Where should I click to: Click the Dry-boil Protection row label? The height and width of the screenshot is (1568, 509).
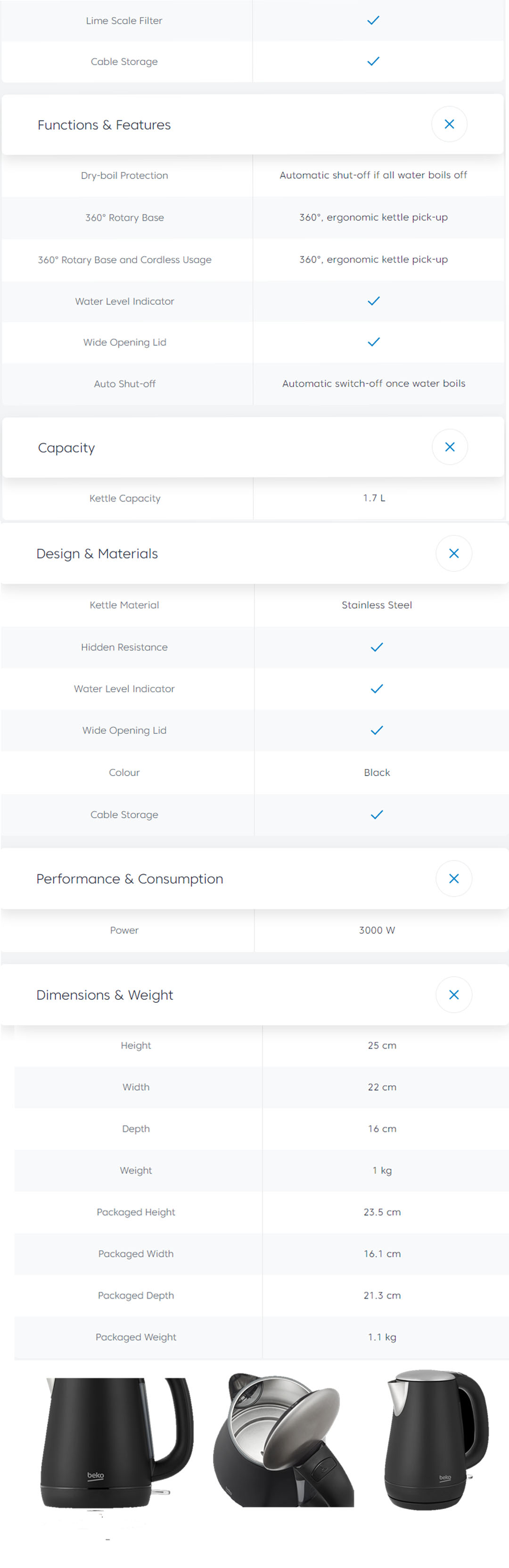point(124,175)
